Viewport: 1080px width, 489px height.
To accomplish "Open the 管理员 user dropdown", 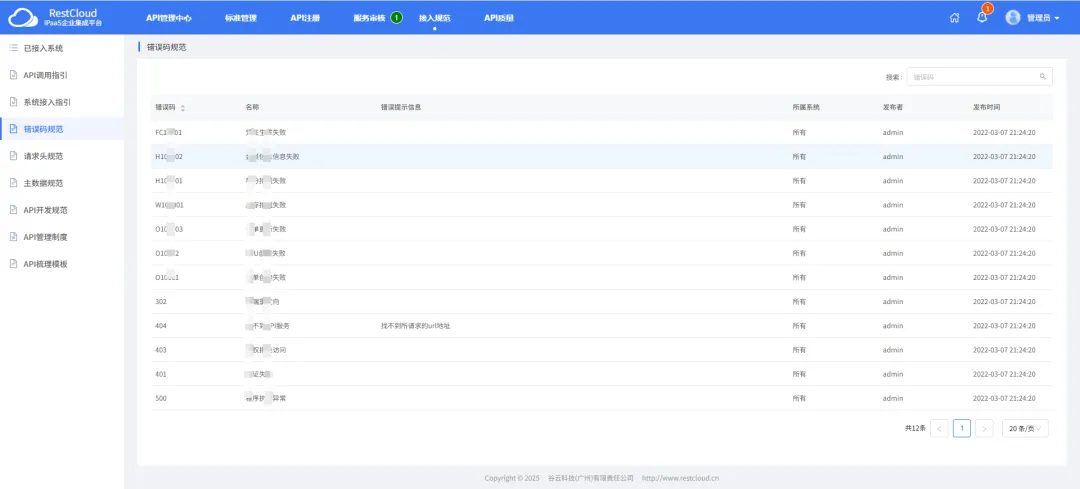I will coord(1042,19).
